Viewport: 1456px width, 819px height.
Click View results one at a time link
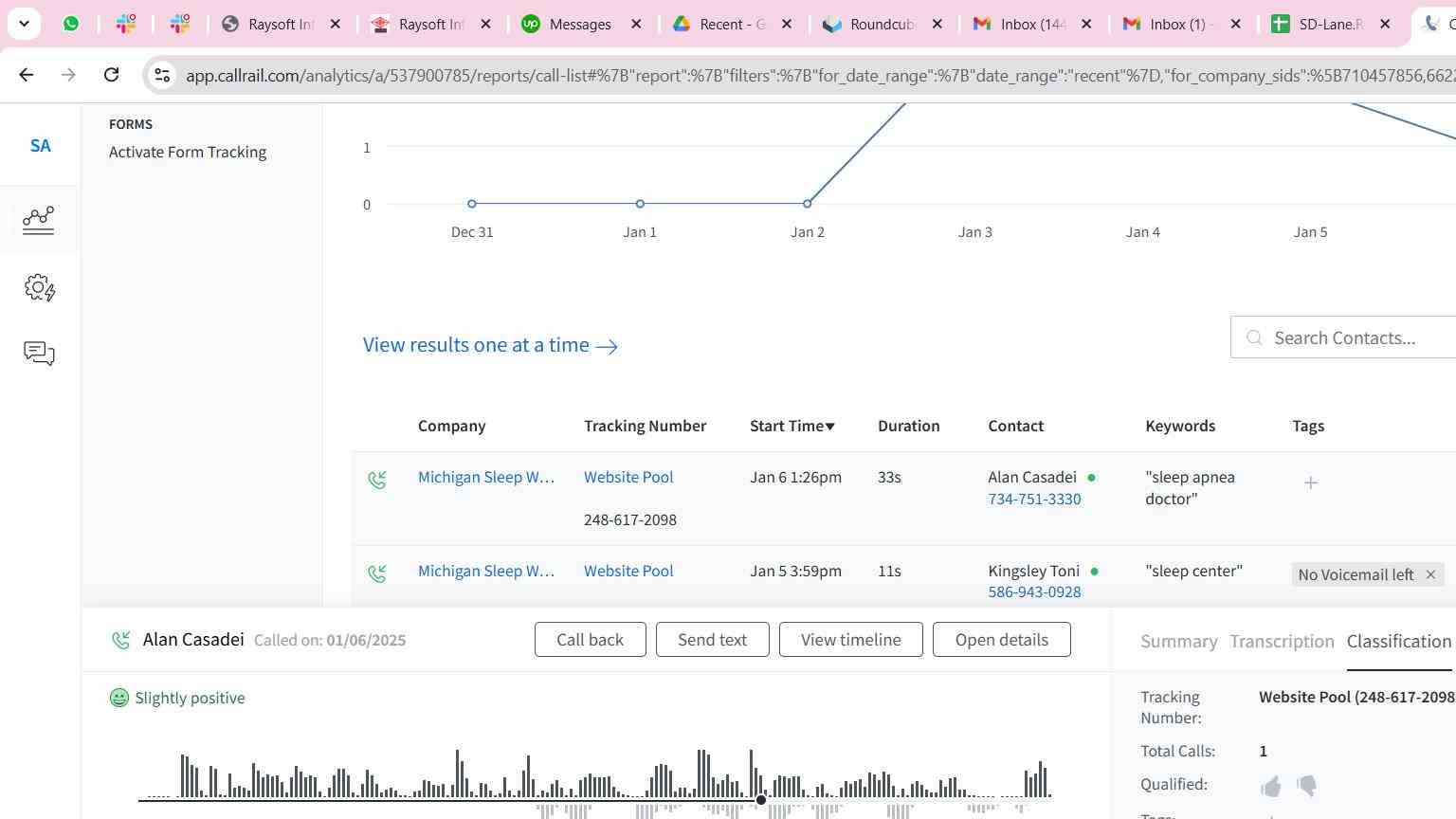[x=490, y=345]
